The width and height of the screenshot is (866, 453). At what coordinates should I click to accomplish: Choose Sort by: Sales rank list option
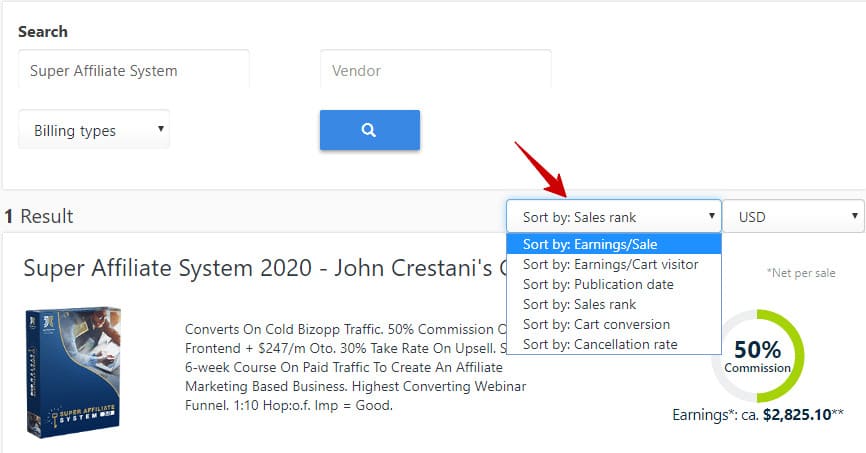coord(614,304)
